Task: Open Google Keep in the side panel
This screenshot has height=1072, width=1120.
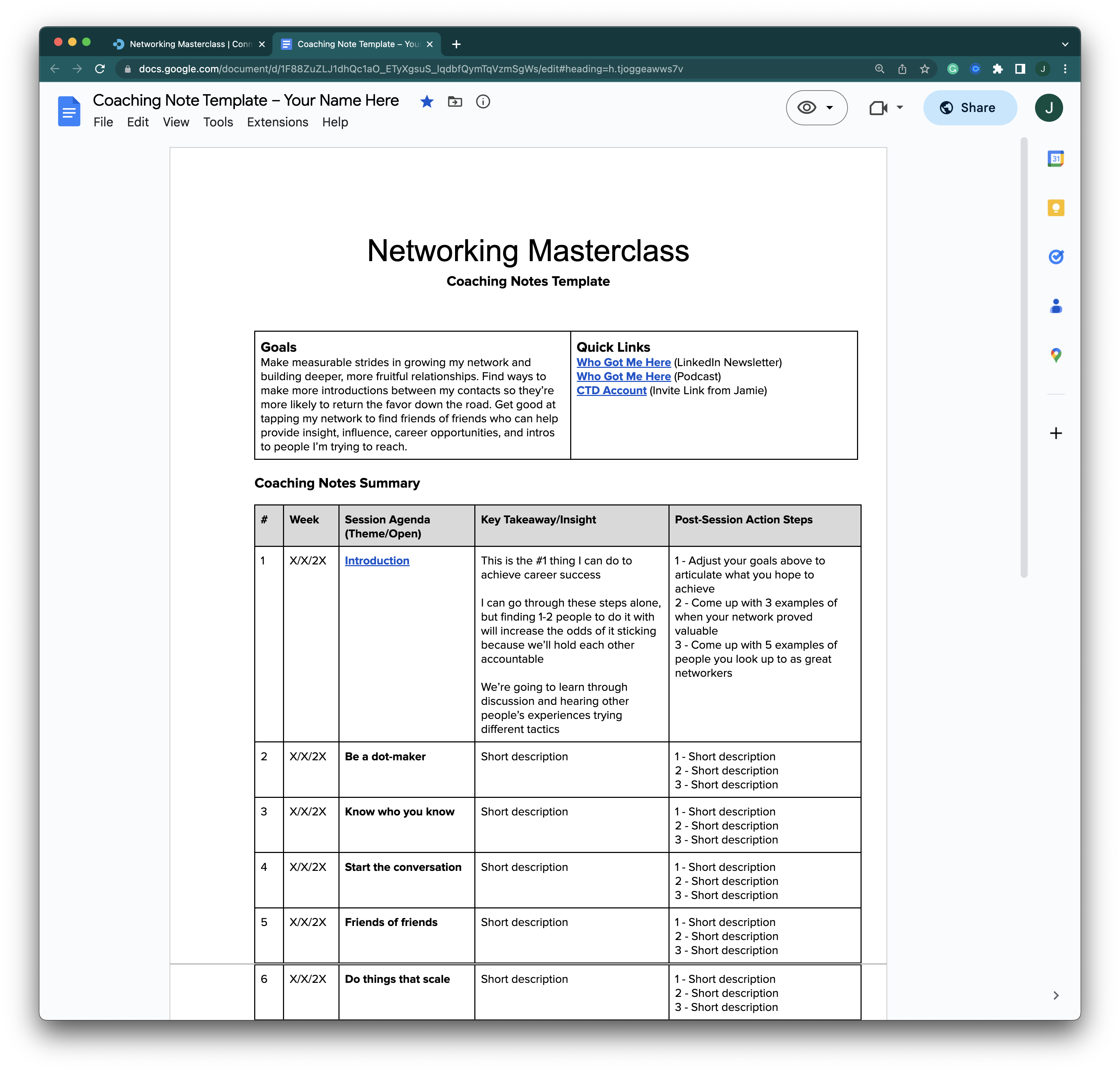Action: pos(1056,207)
